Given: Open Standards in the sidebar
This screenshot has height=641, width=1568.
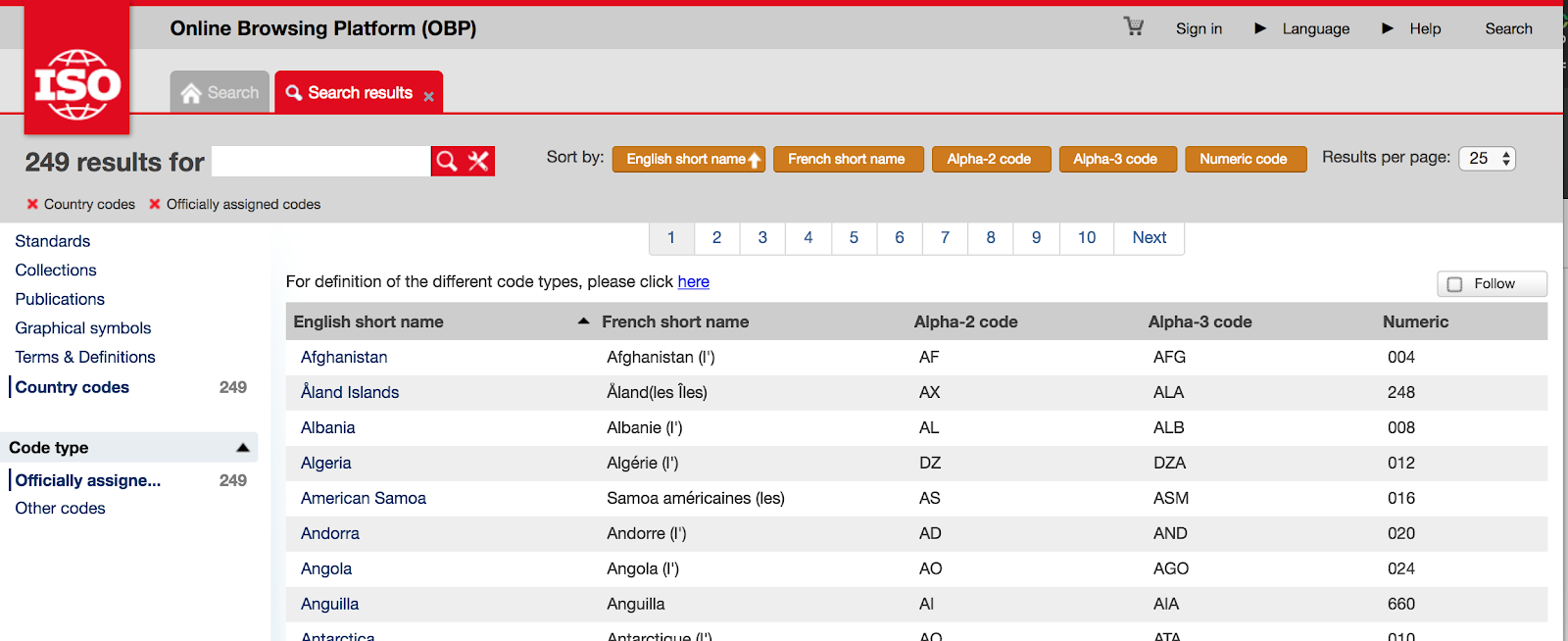Looking at the screenshot, I should 53,241.
